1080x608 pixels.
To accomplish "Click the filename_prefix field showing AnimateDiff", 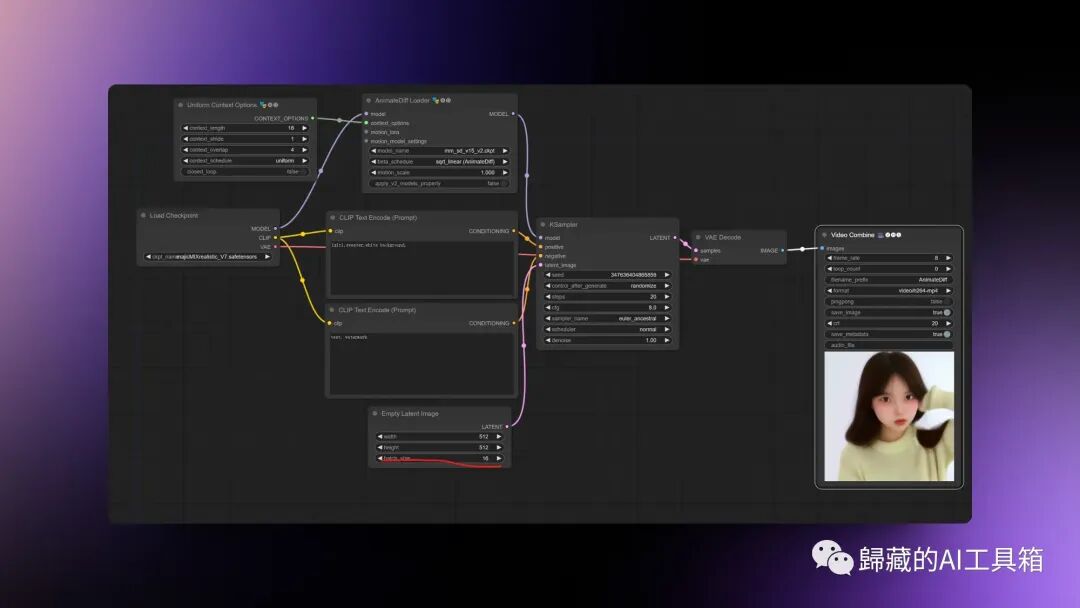I will point(889,280).
